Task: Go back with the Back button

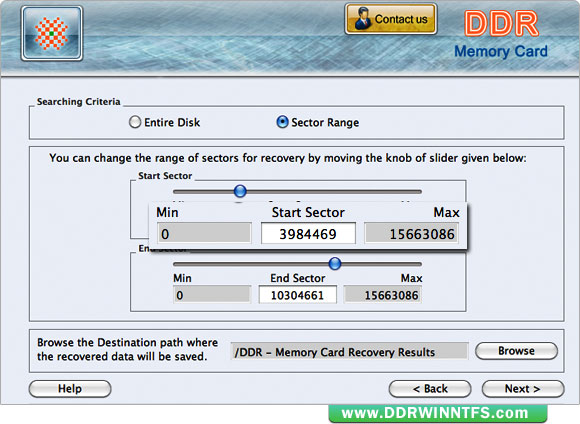Action: (x=430, y=389)
